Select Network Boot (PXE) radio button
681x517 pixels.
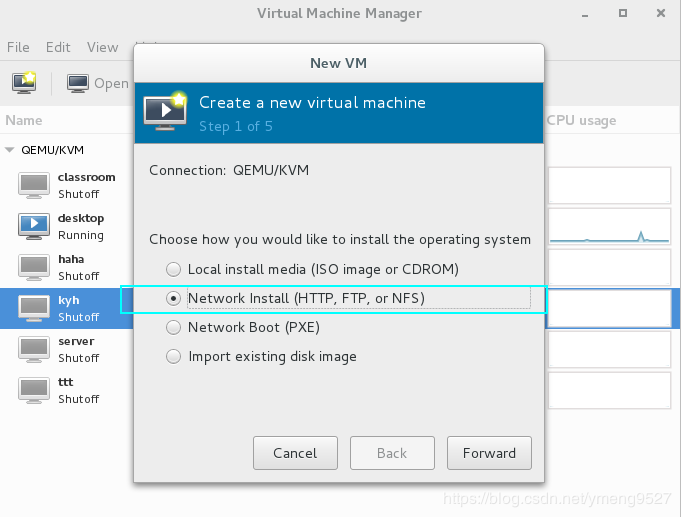click(x=173, y=327)
